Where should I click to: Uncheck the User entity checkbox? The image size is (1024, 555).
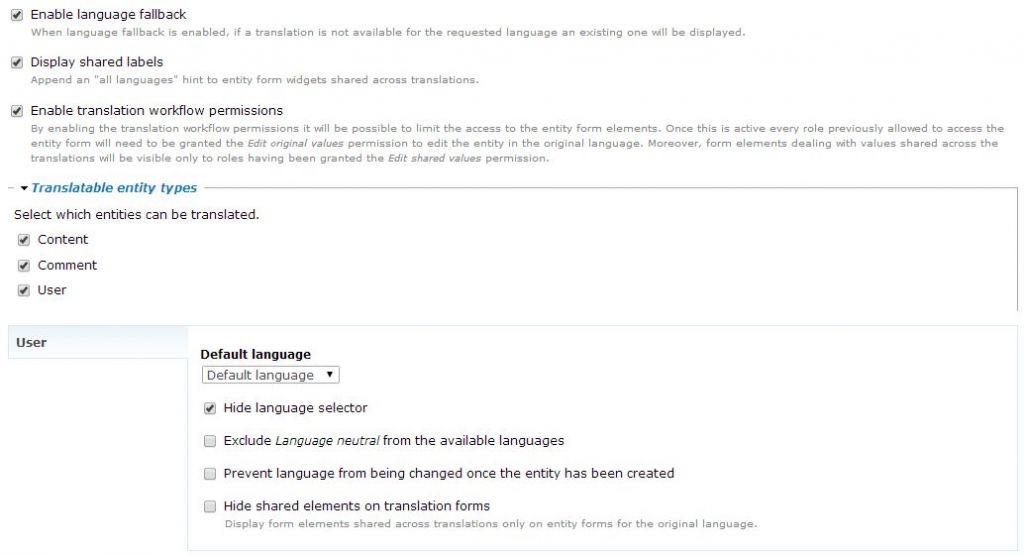point(24,291)
